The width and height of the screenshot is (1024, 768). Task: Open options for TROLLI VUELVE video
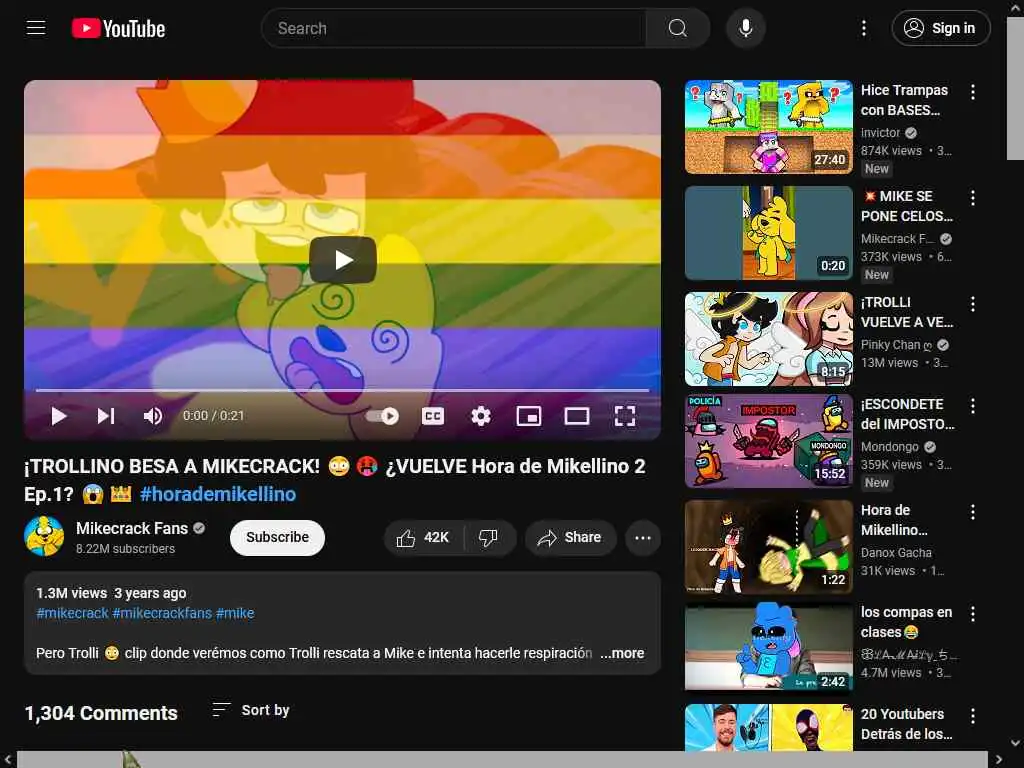[x=972, y=304]
